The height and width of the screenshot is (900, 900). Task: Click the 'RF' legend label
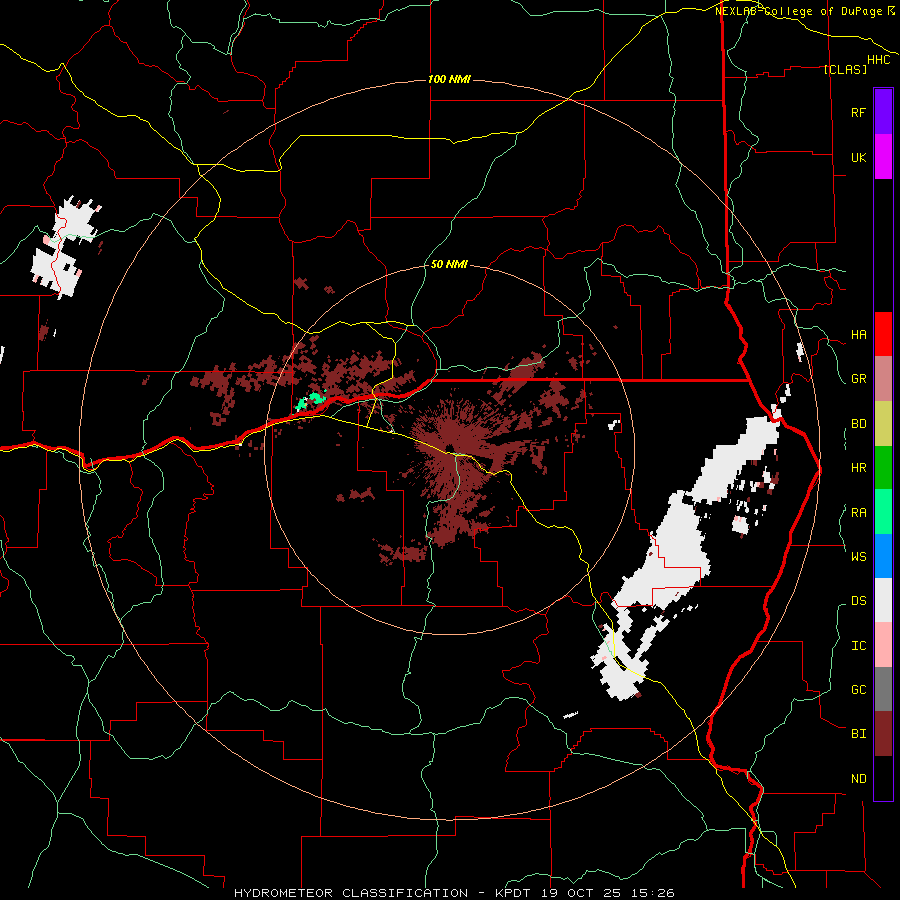coord(858,112)
